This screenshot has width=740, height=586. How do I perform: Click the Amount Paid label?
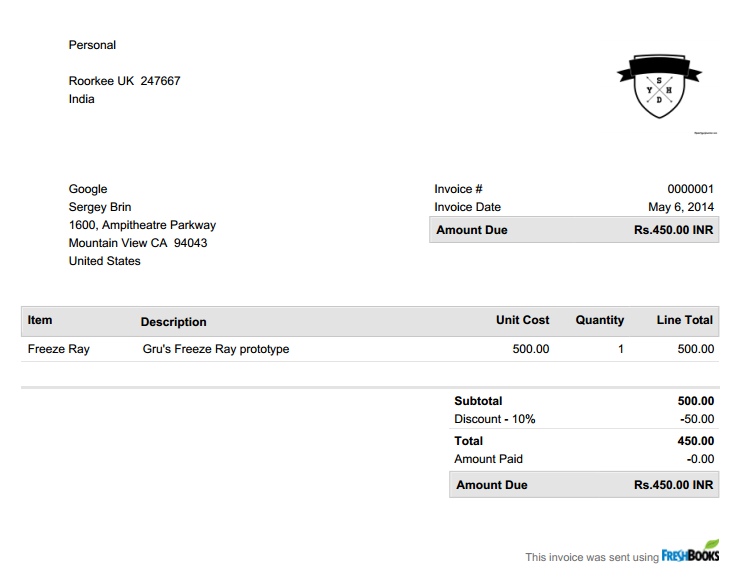click(488, 459)
